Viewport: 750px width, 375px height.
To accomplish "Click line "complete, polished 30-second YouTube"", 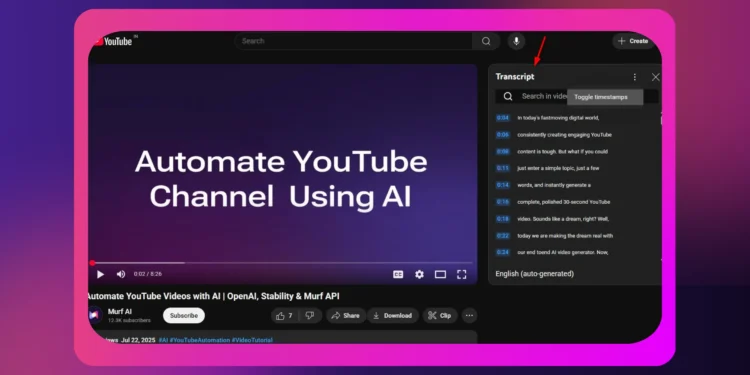I will click(563, 202).
